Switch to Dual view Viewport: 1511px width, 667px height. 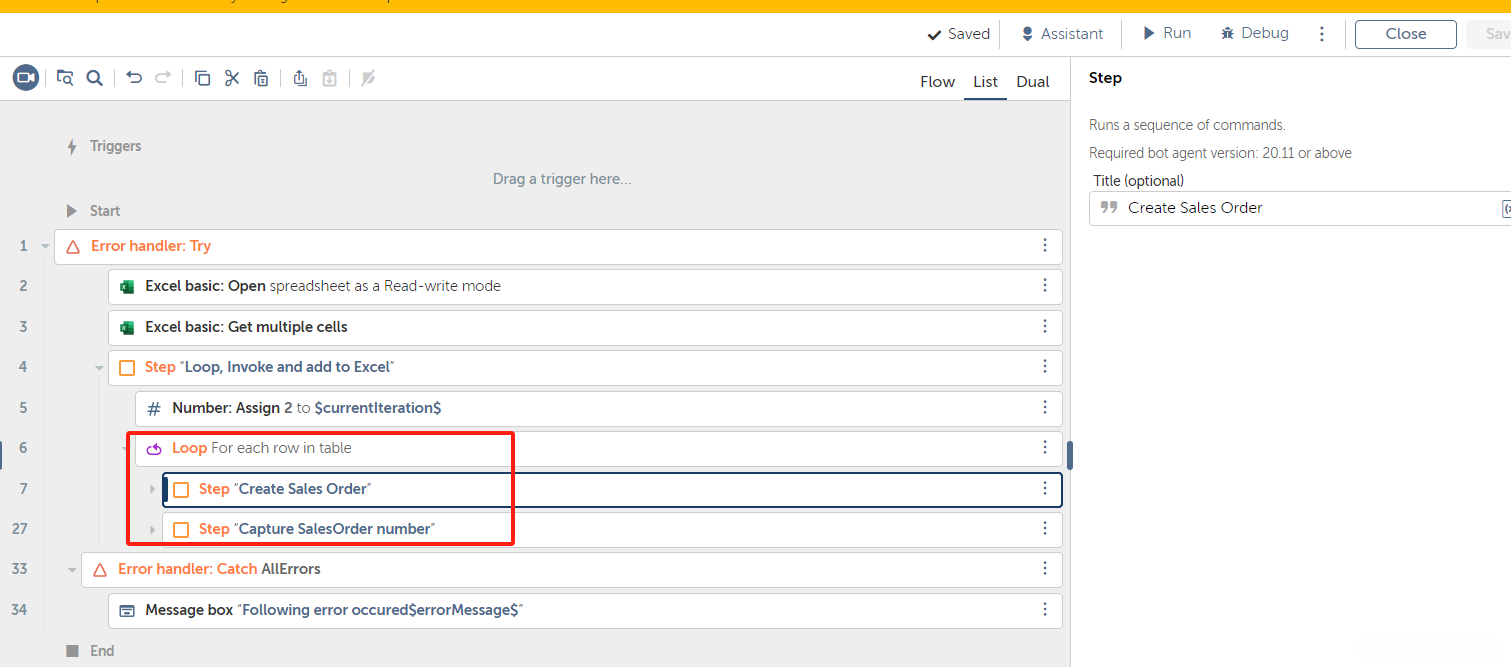coord(1033,82)
